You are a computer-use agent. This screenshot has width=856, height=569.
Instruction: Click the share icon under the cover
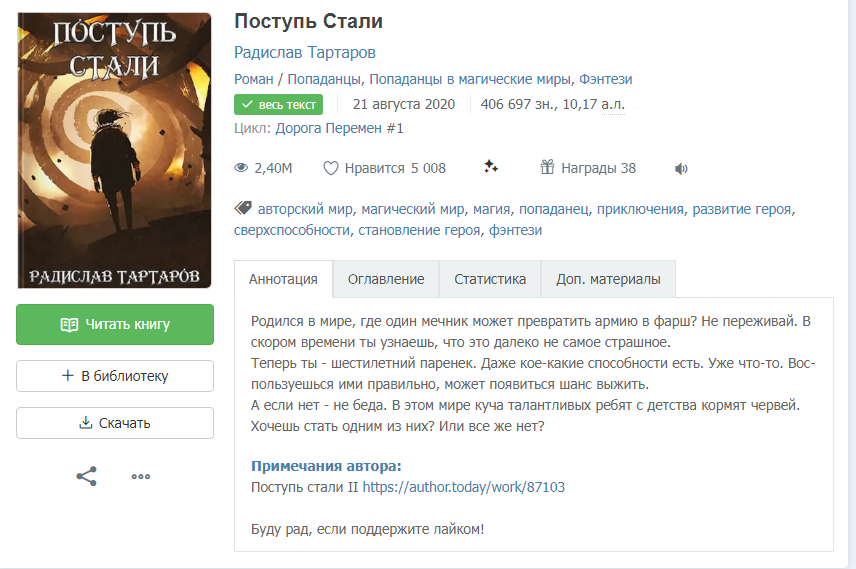coord(86,476)
